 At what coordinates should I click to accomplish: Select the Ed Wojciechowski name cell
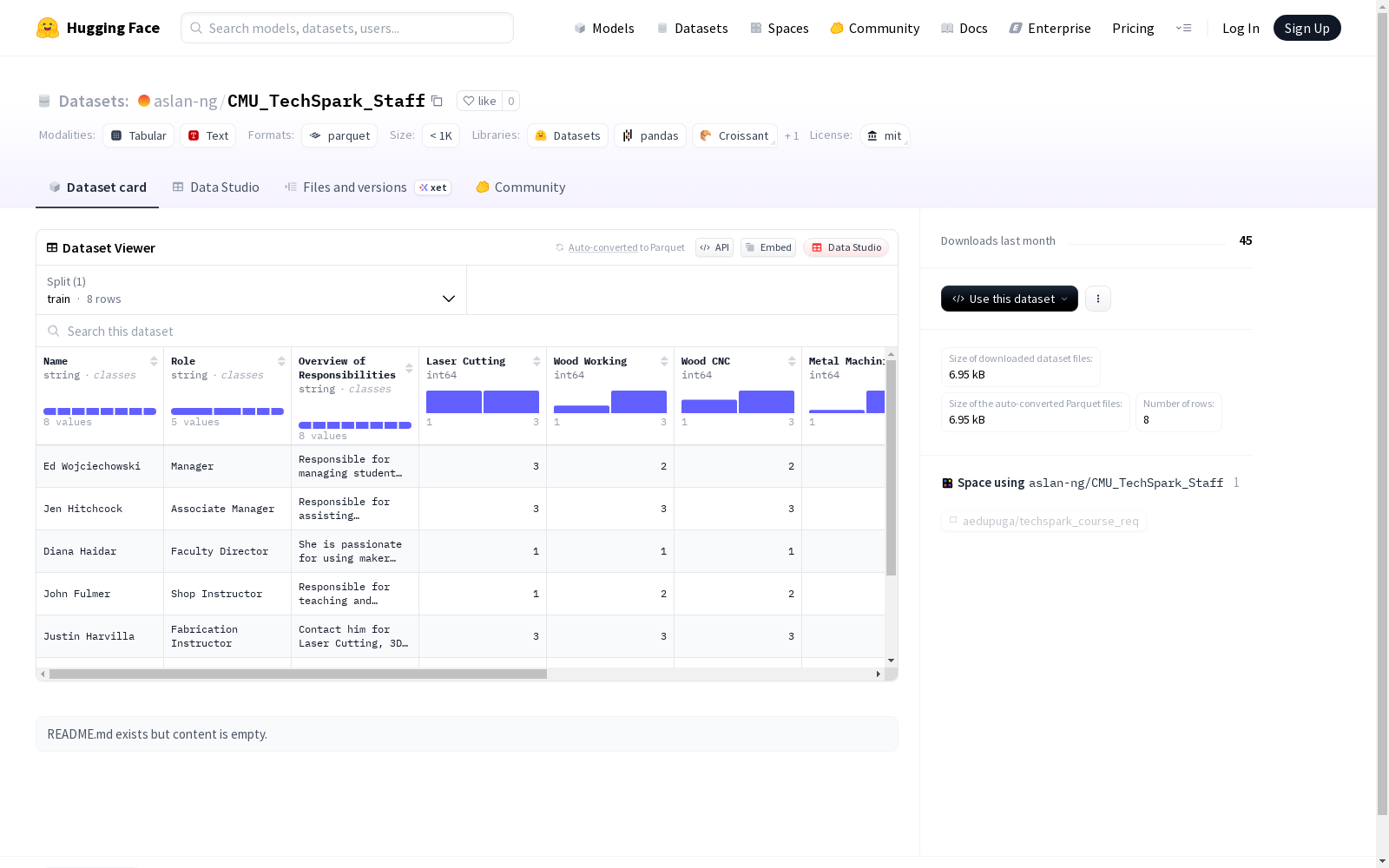point(100,466)
